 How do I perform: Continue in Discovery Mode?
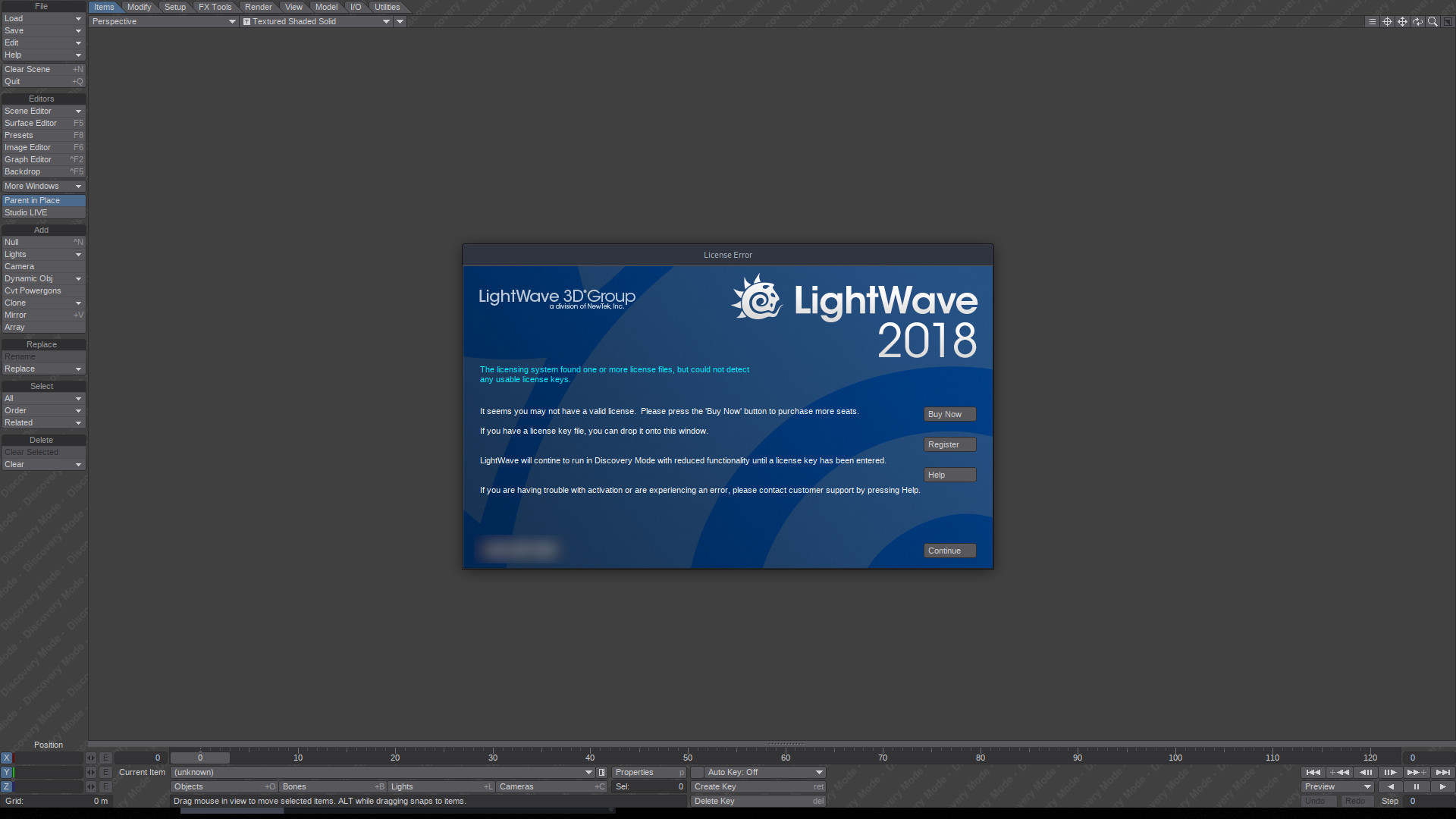tap(949, 551)
